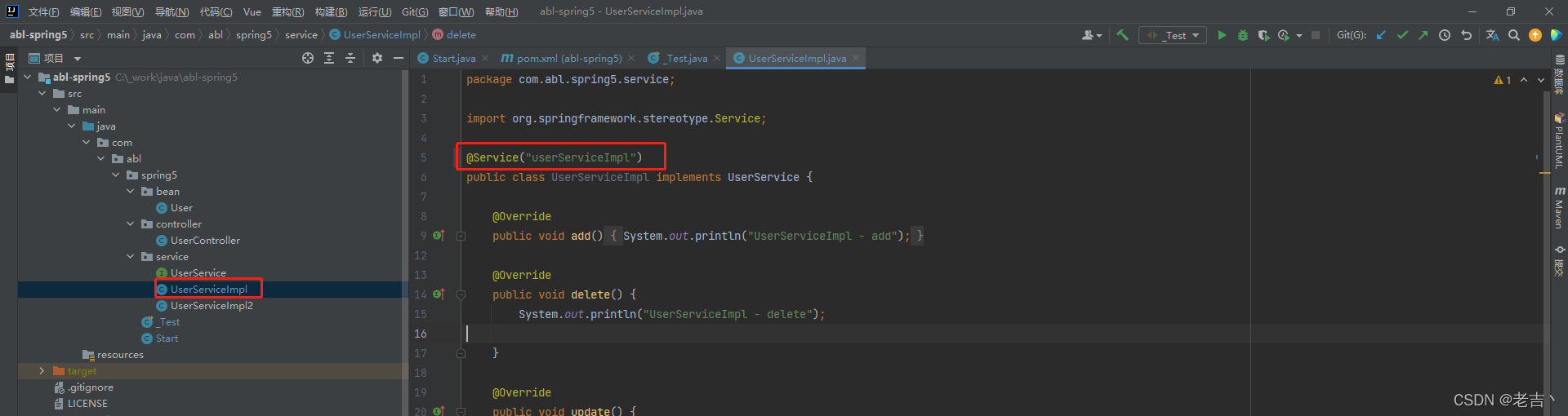Collapse the abl-spring5 root node
The height and width of the screenshot is (416, 1568).
(x=28, y=77)
